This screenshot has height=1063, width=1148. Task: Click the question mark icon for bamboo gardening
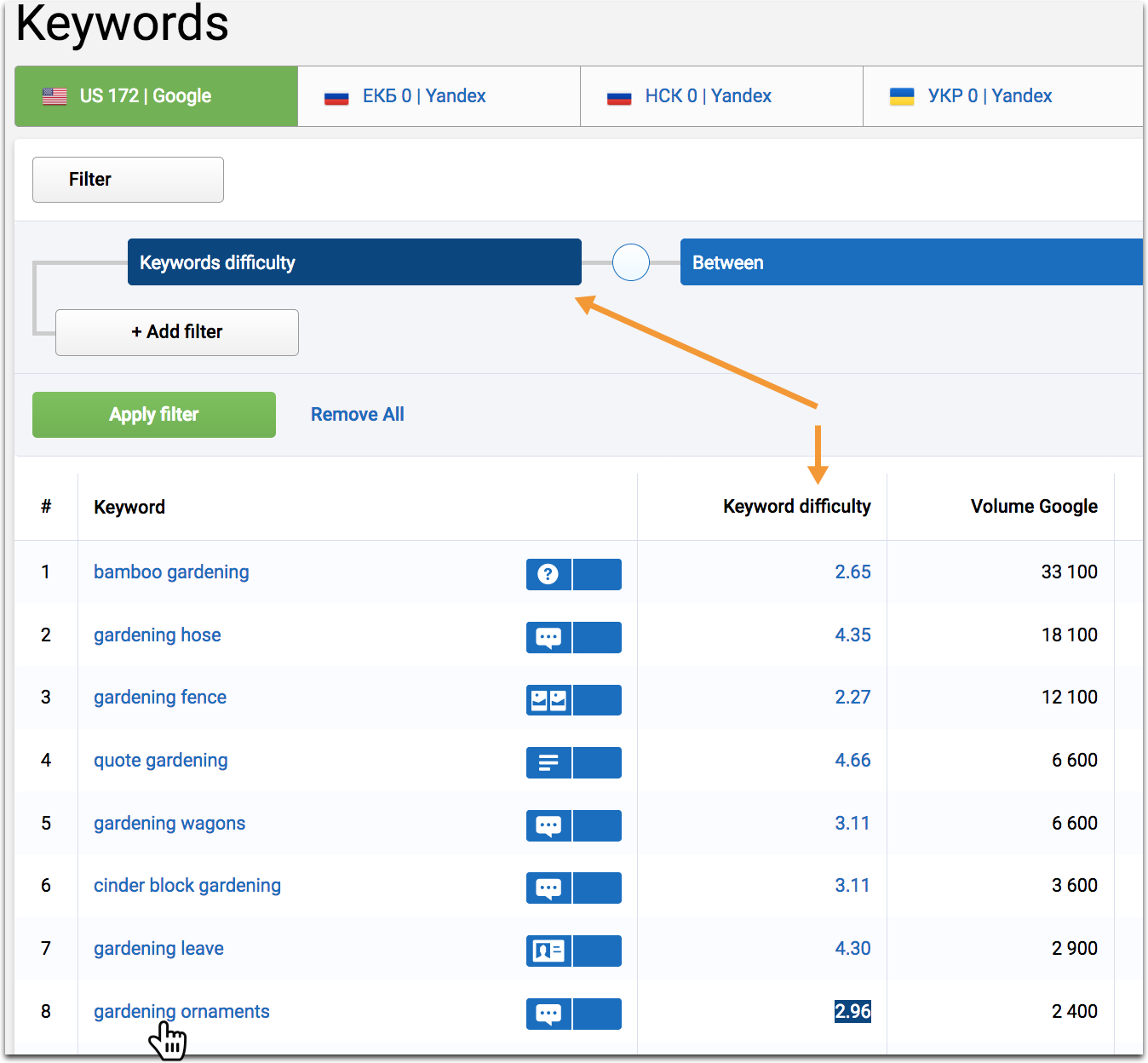548,574
